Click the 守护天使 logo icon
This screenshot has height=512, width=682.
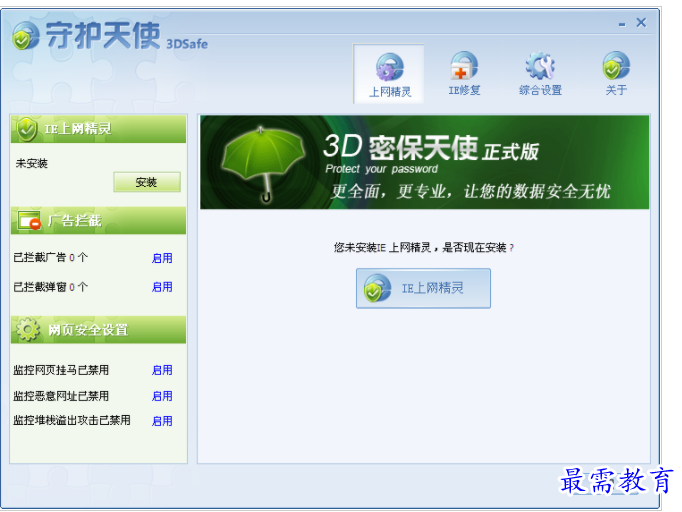pyautogui.click(x=26, y=36)
